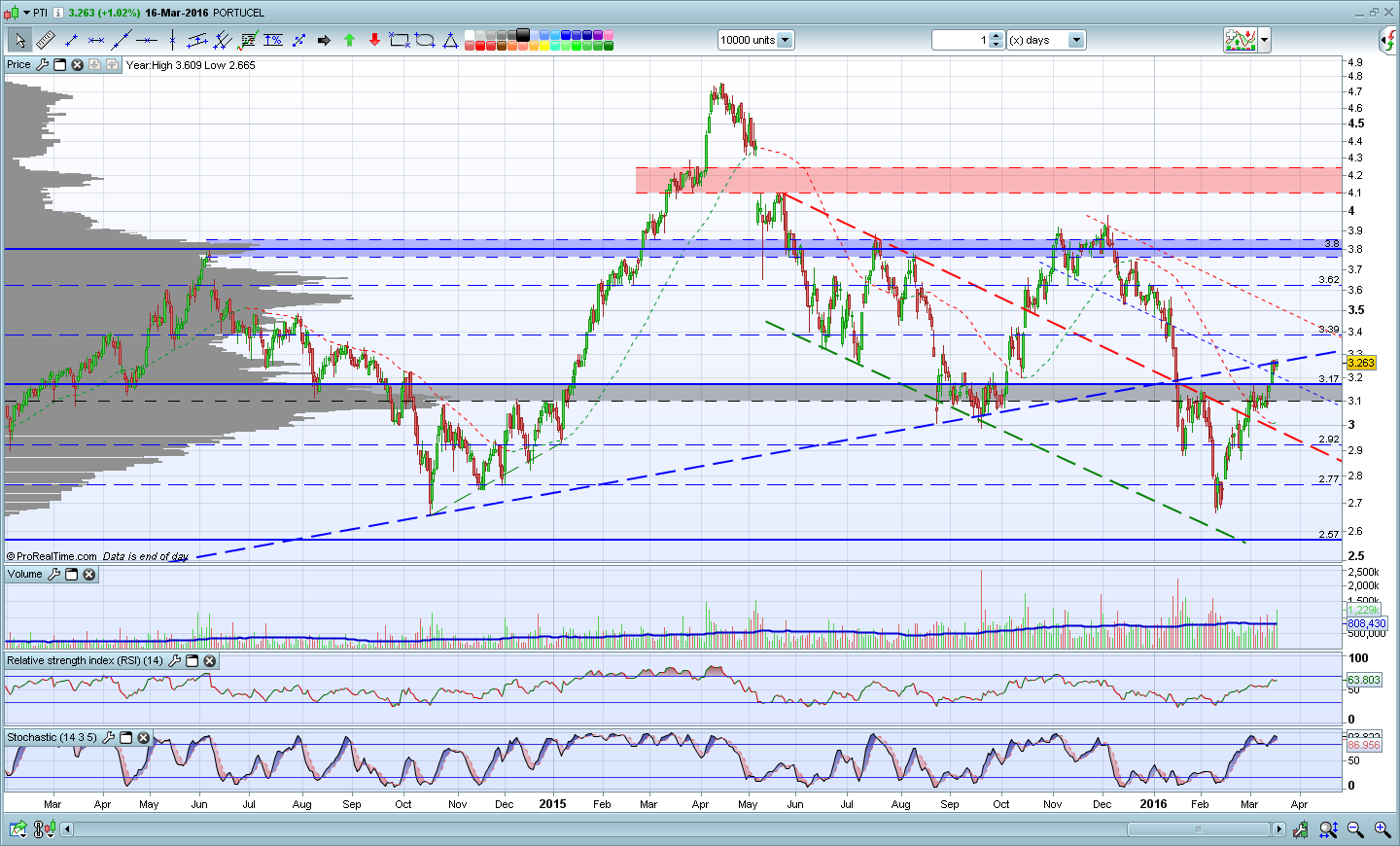Viewport: 1400px width, 846px height.
Task: Maximize the Stochastic panel
Action: point(125,738)
